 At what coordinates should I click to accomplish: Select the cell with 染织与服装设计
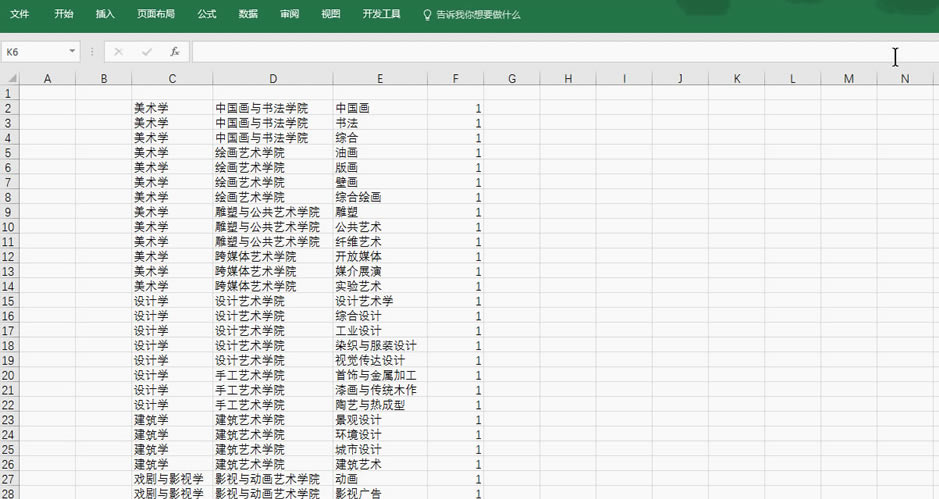coord(376,345)
